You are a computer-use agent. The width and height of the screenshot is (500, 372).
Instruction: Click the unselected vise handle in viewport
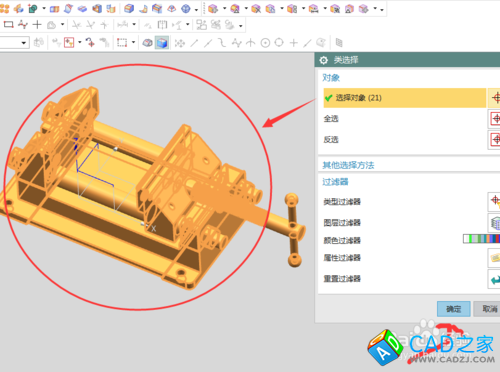293,230
